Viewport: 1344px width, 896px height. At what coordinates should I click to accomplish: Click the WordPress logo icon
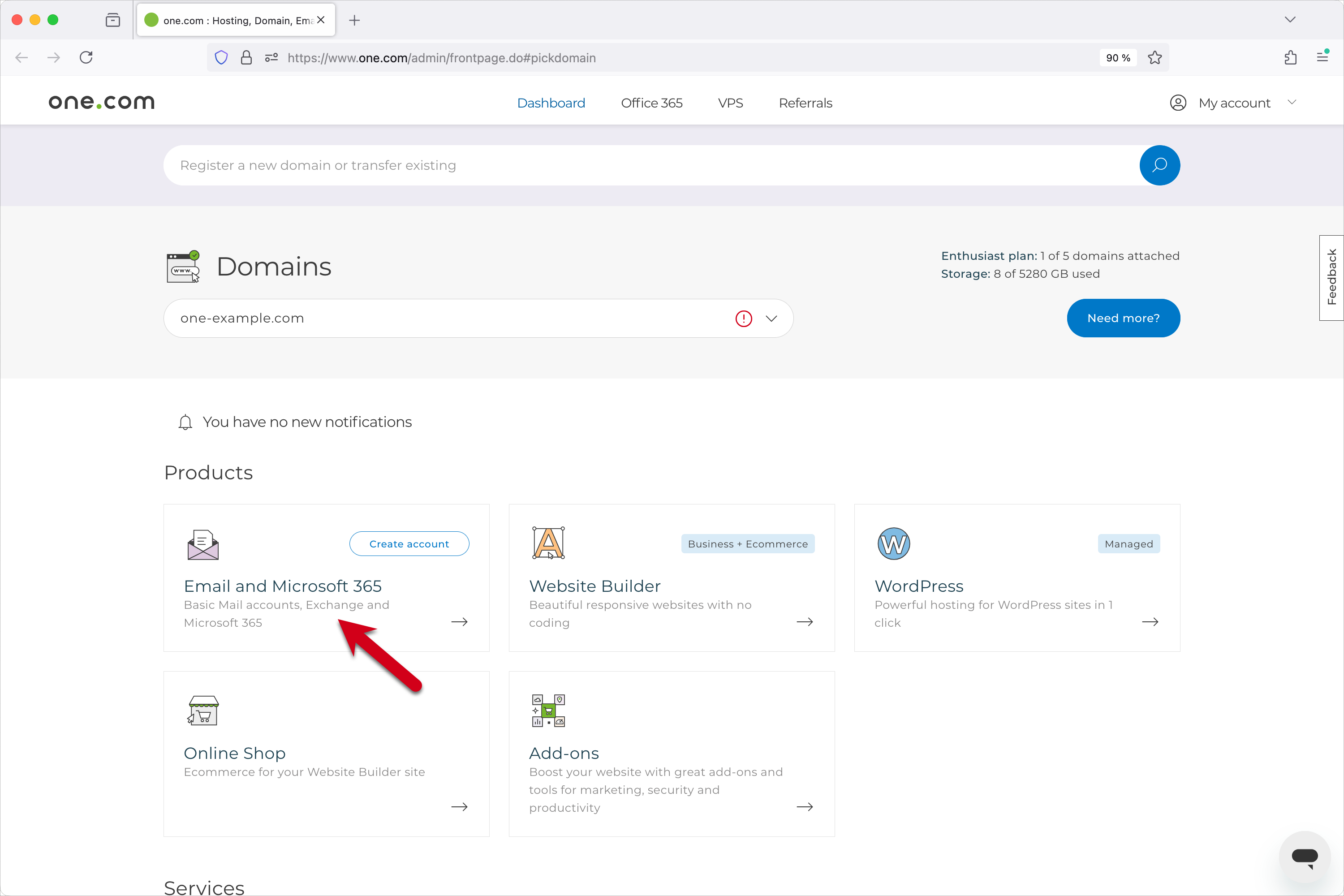pyautogui.click(x=893, y=543)
